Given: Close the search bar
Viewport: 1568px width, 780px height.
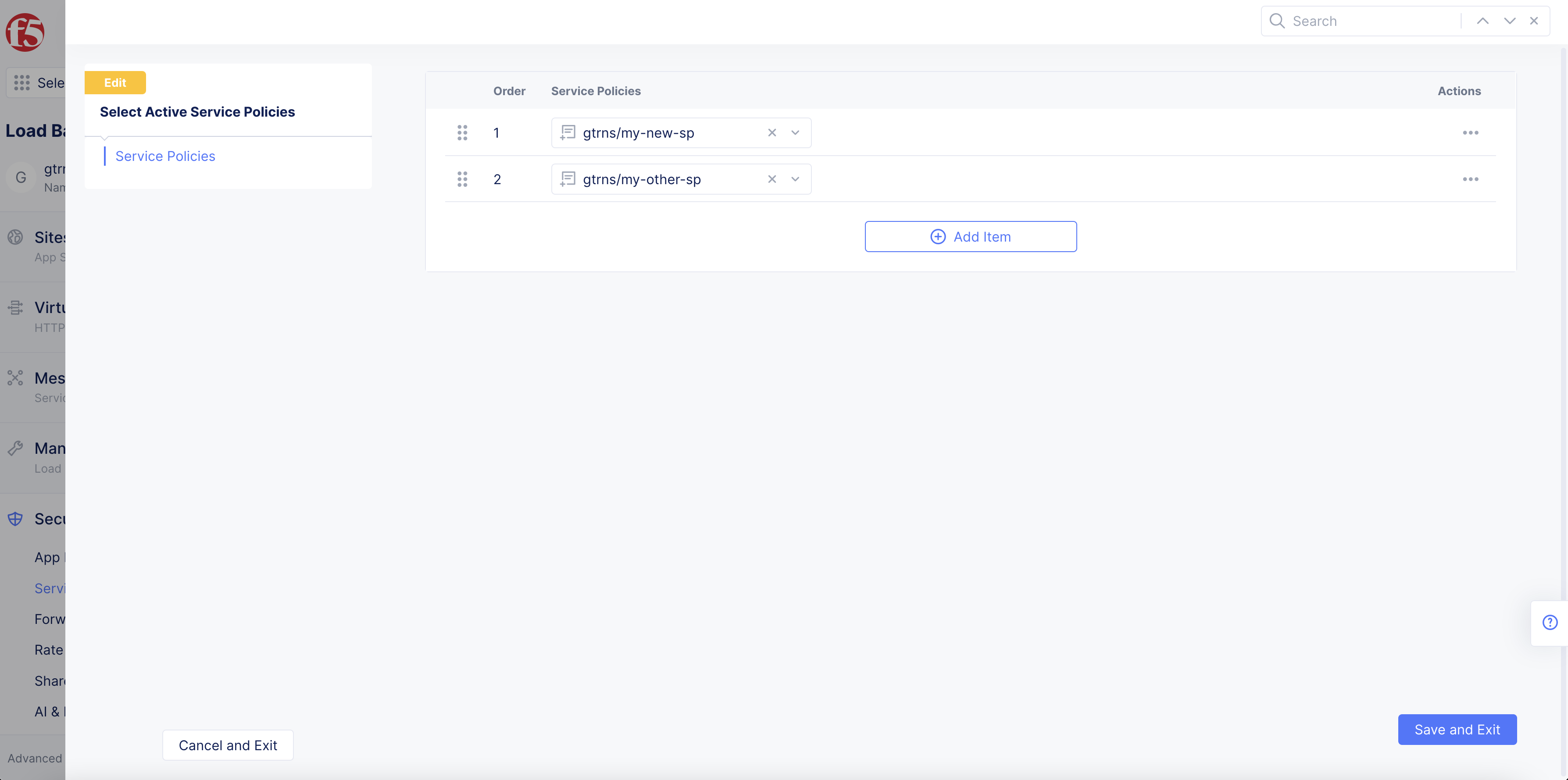Looking at the screenshot, I should coord(1534,21).
